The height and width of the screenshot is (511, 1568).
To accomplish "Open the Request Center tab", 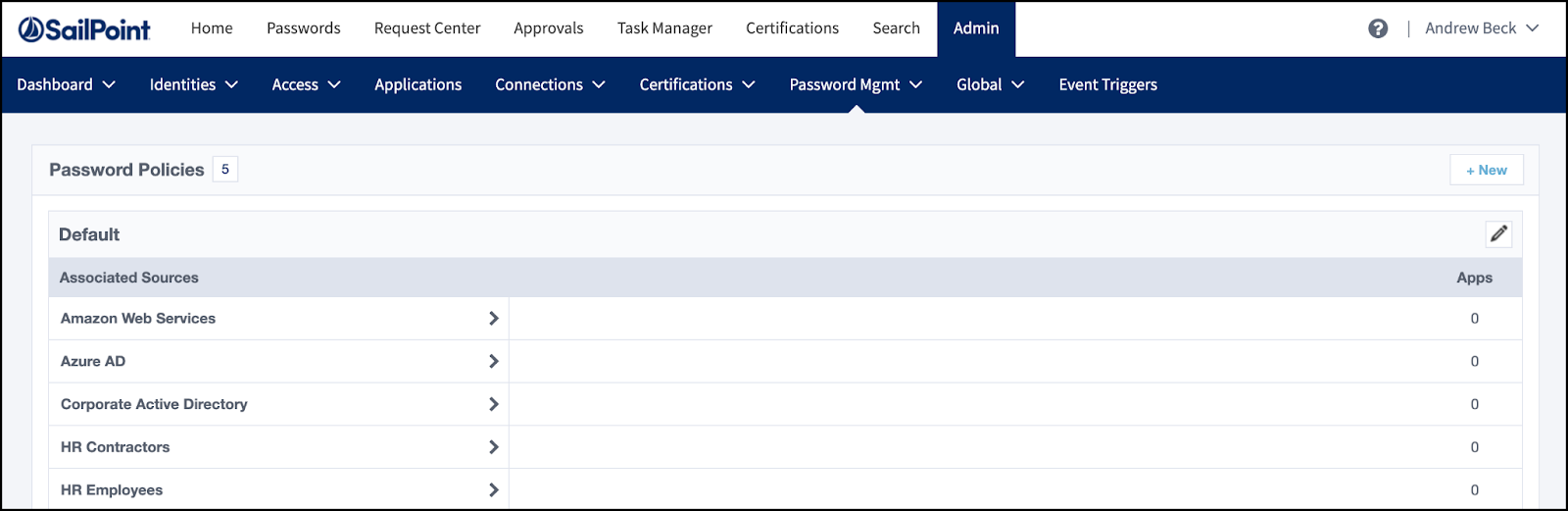I will (427, 28).
